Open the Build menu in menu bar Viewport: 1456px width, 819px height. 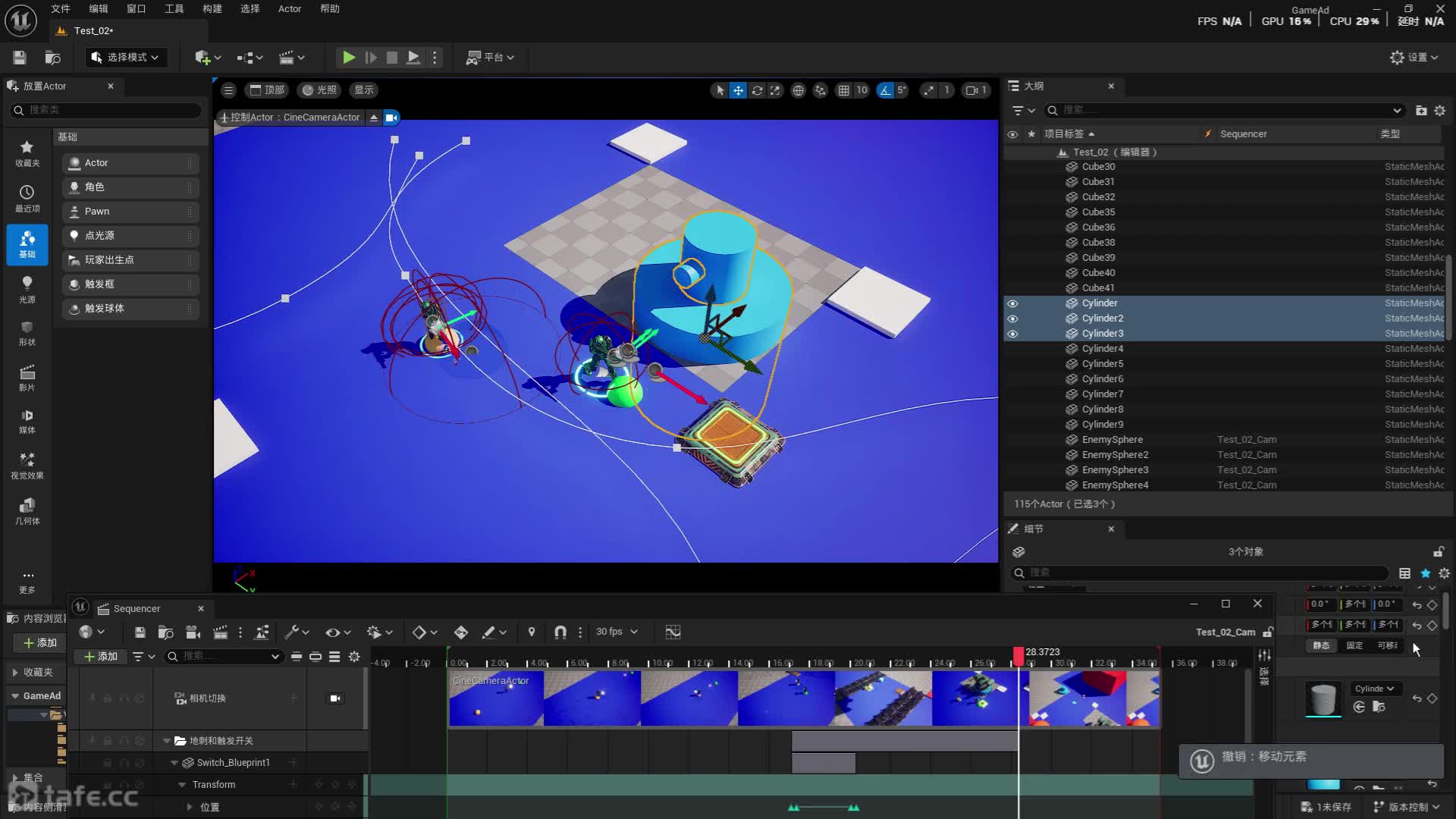(212, 9)
